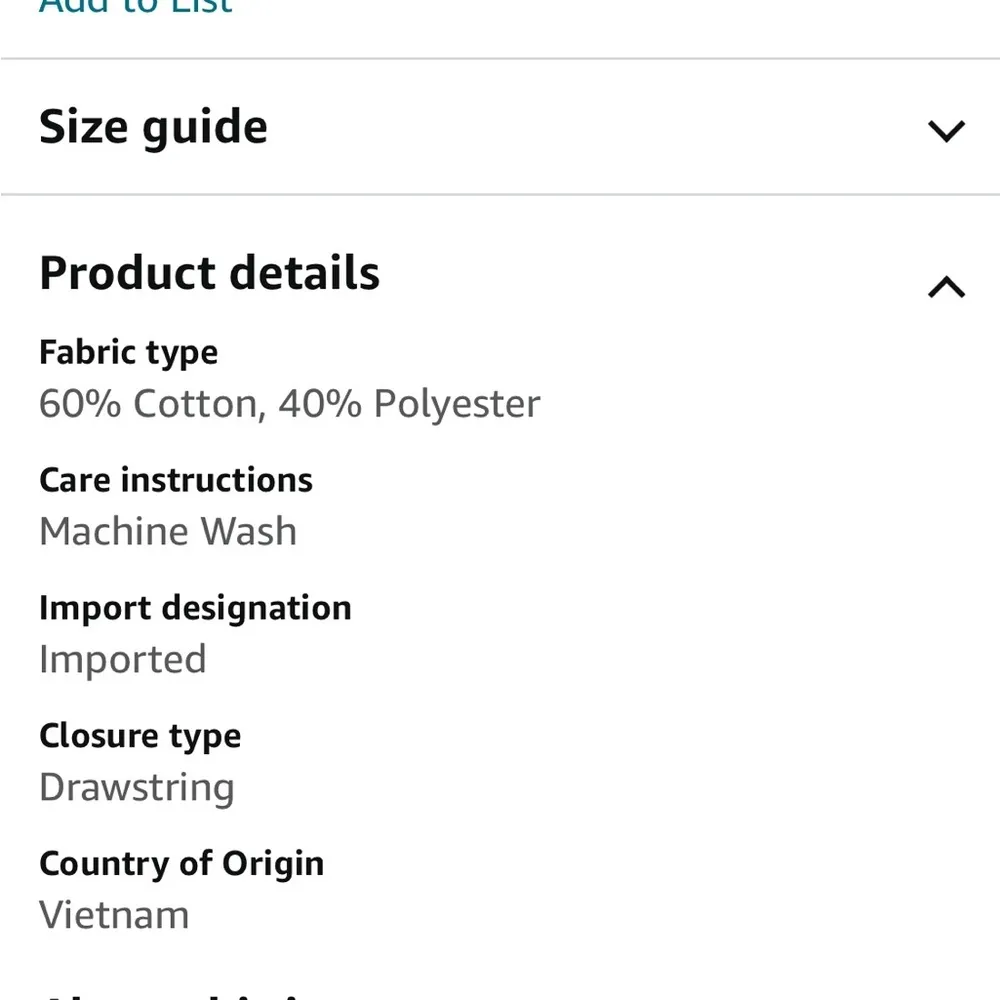1000x1000 pixels.
Task: Click the Product details heading
Action: click(x=209, y=272)
